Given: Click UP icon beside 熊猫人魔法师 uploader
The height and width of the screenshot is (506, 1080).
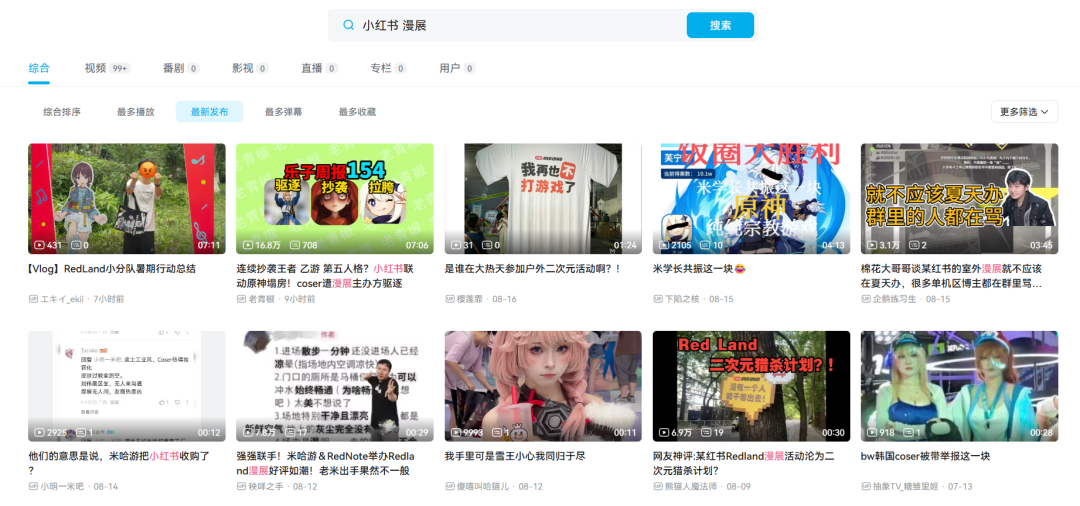Looking at the screenshot, I should (658, 487).
